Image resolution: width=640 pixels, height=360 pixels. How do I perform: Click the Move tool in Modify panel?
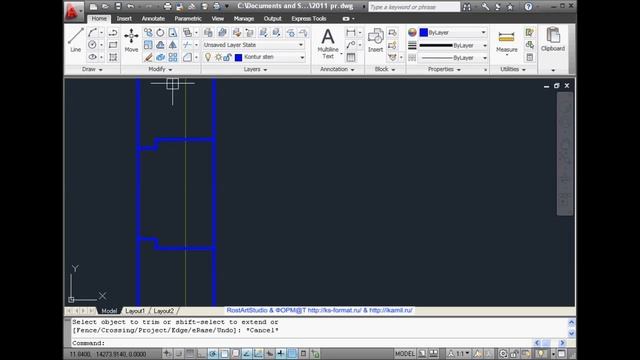click(131, 40)
